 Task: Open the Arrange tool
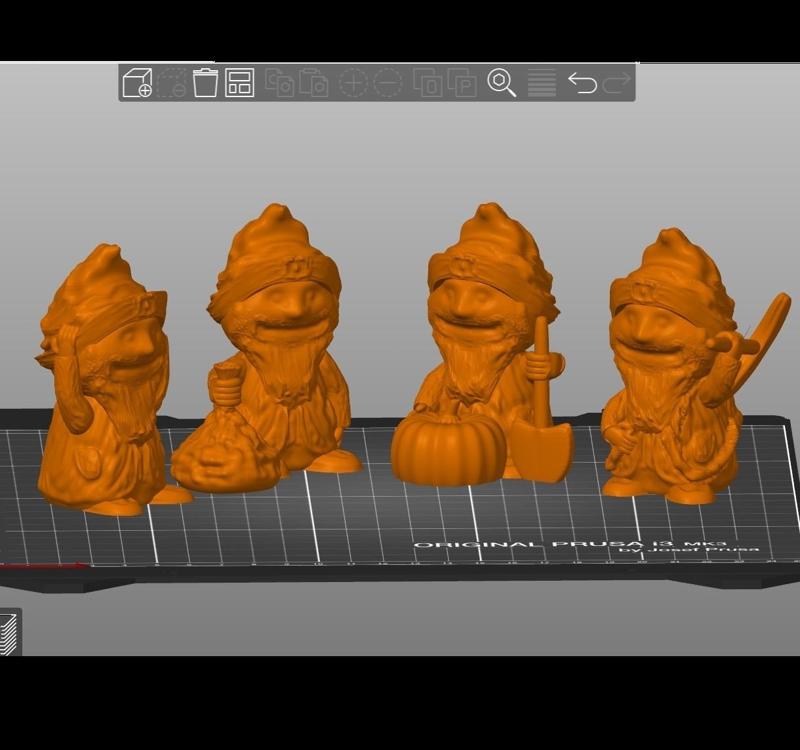[x=240, y=84]
